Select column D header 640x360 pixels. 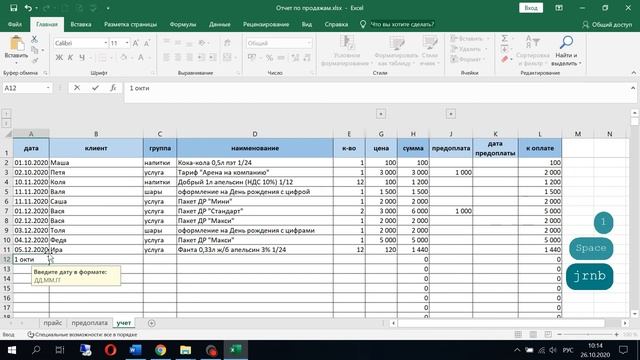[255, 134]
